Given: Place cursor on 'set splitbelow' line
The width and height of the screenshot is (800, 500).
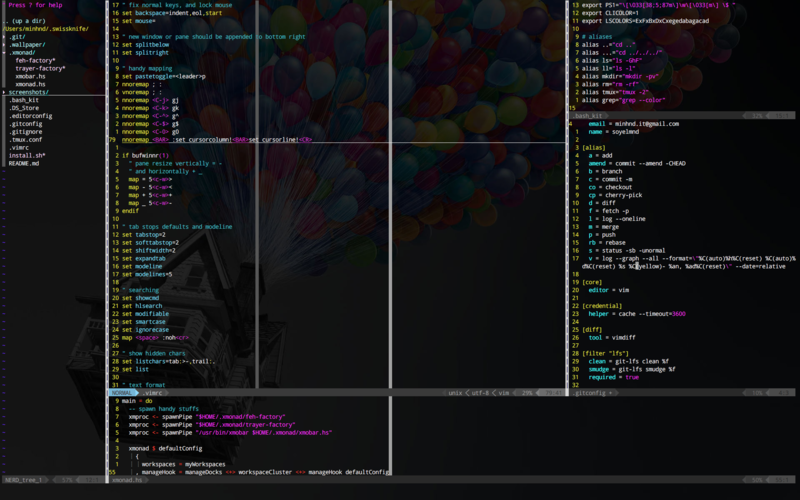Looking at the screenshot, I should point(145,45).
